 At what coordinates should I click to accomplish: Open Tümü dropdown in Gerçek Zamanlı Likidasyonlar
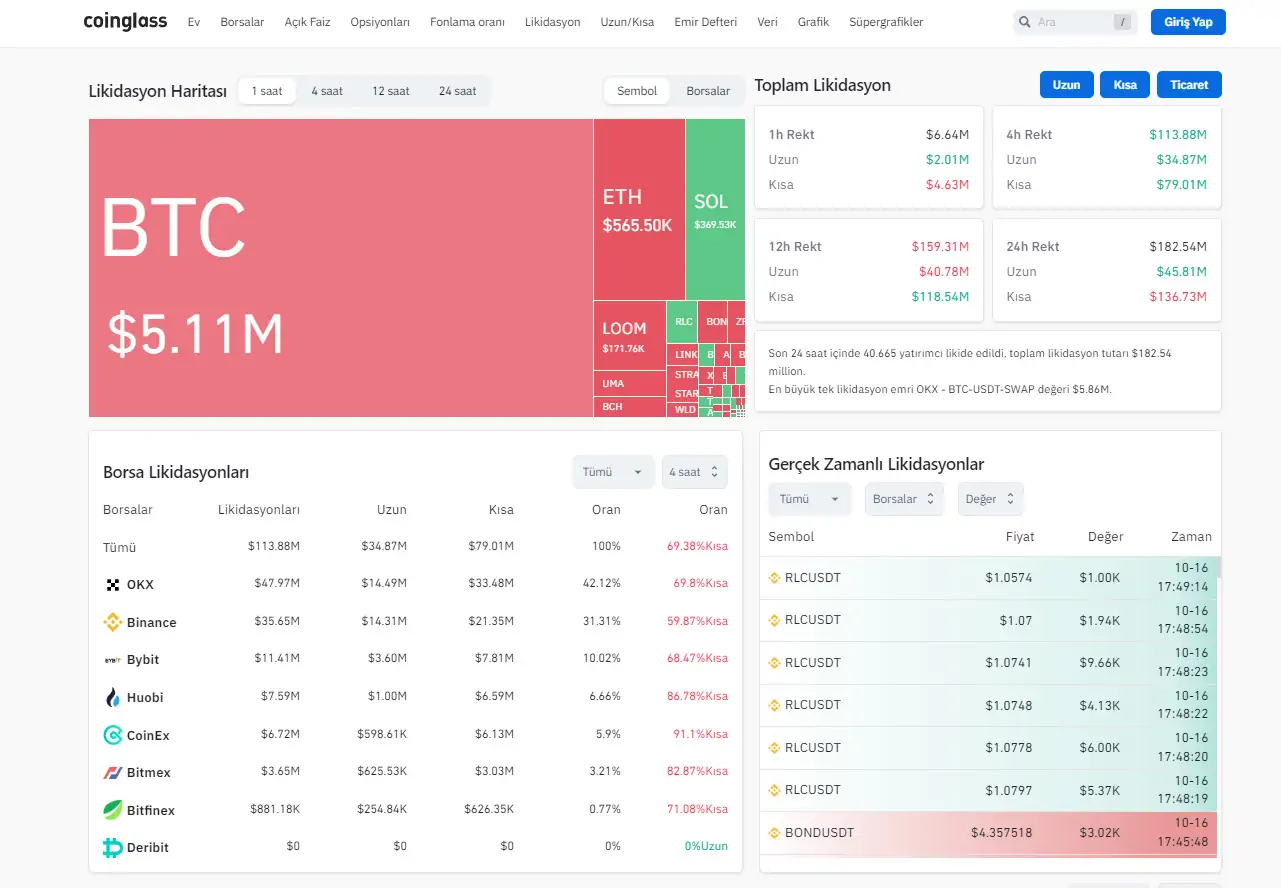tap(810, 499)
